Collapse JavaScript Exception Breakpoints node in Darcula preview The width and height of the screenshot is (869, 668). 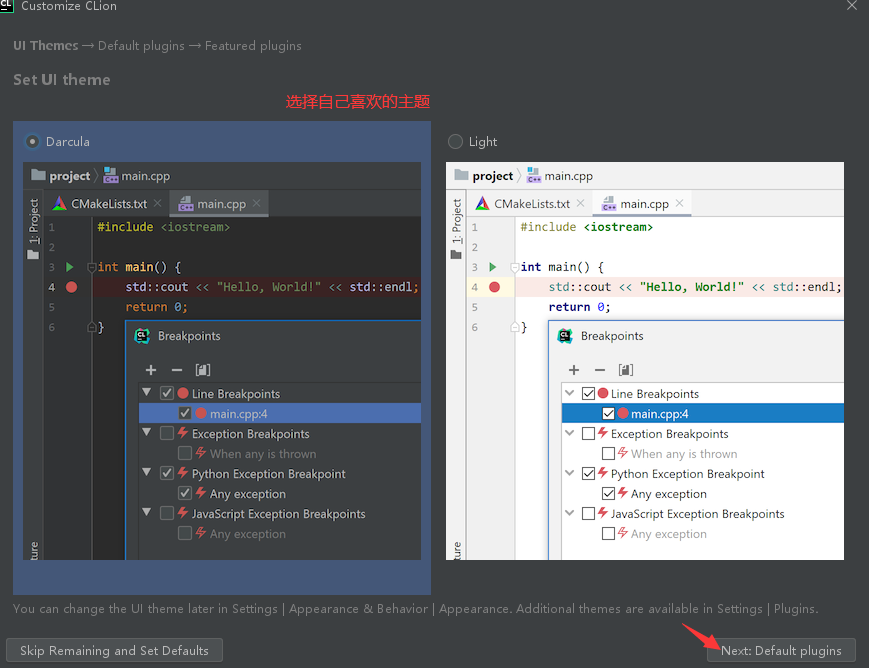point(148,514)
